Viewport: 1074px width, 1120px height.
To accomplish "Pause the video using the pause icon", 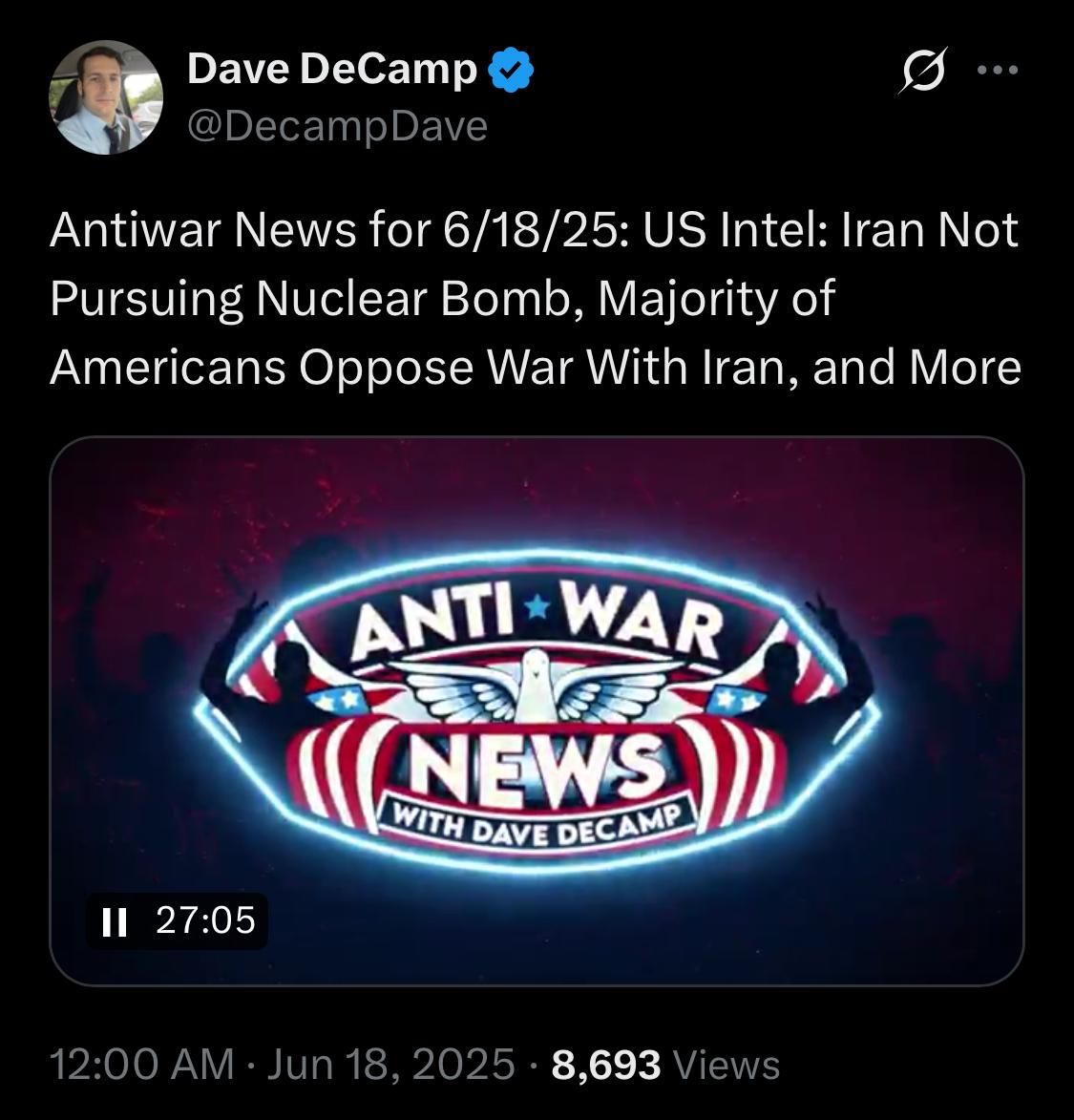I will [x=115, y=921].
